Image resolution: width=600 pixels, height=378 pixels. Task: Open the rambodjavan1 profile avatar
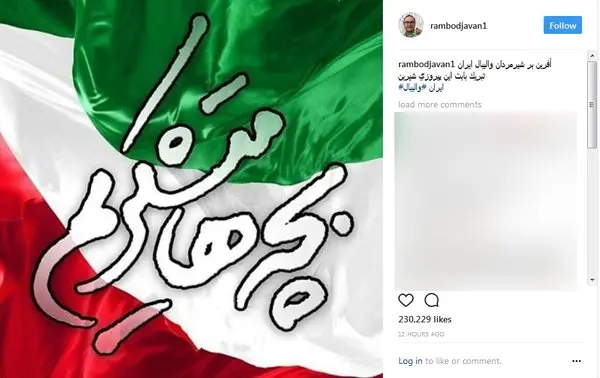point(411,25)
